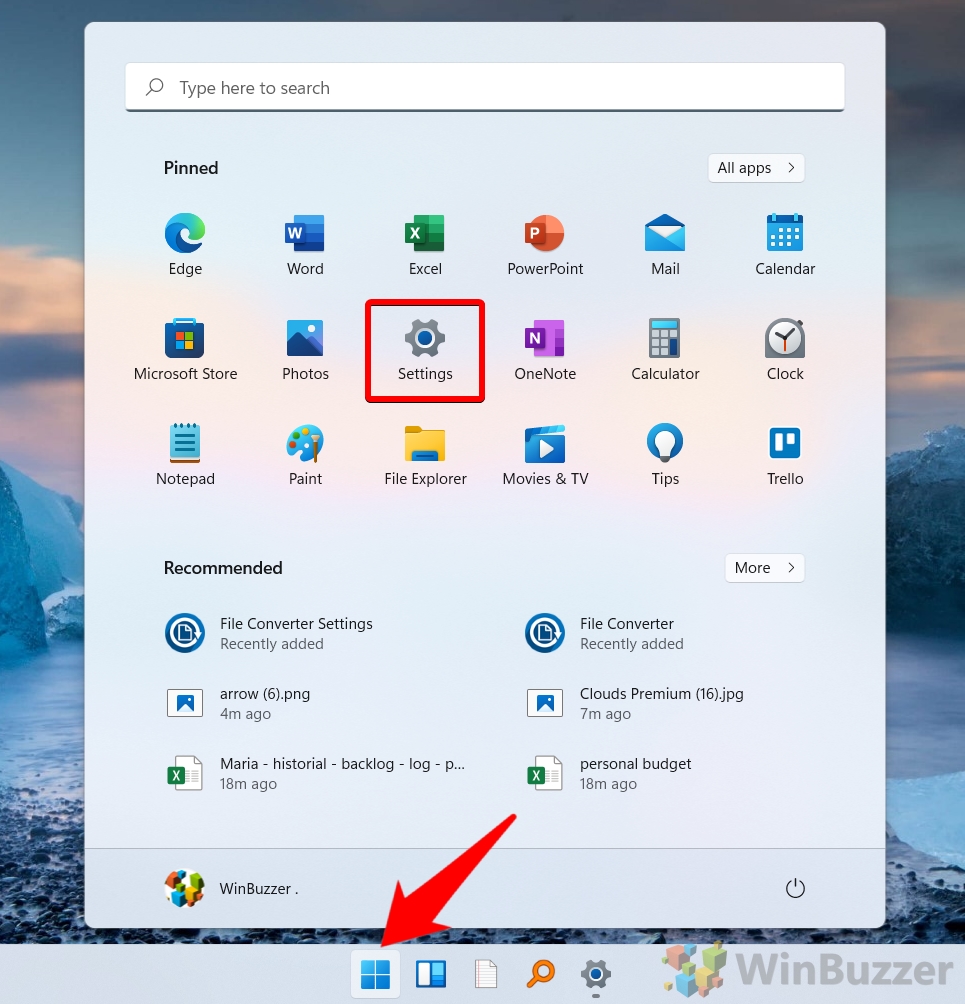Open the Paint app

305,455
